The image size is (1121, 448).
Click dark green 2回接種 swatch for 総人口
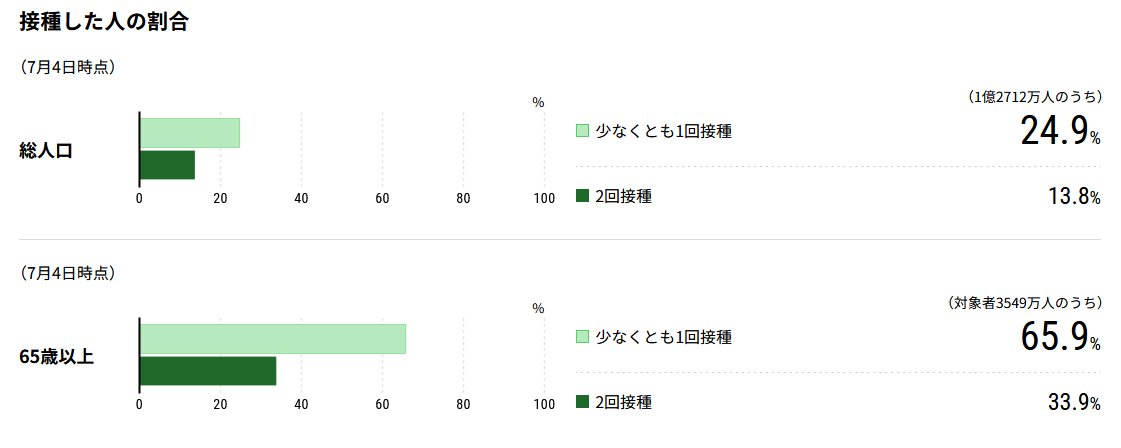click(x=582, y=196)
